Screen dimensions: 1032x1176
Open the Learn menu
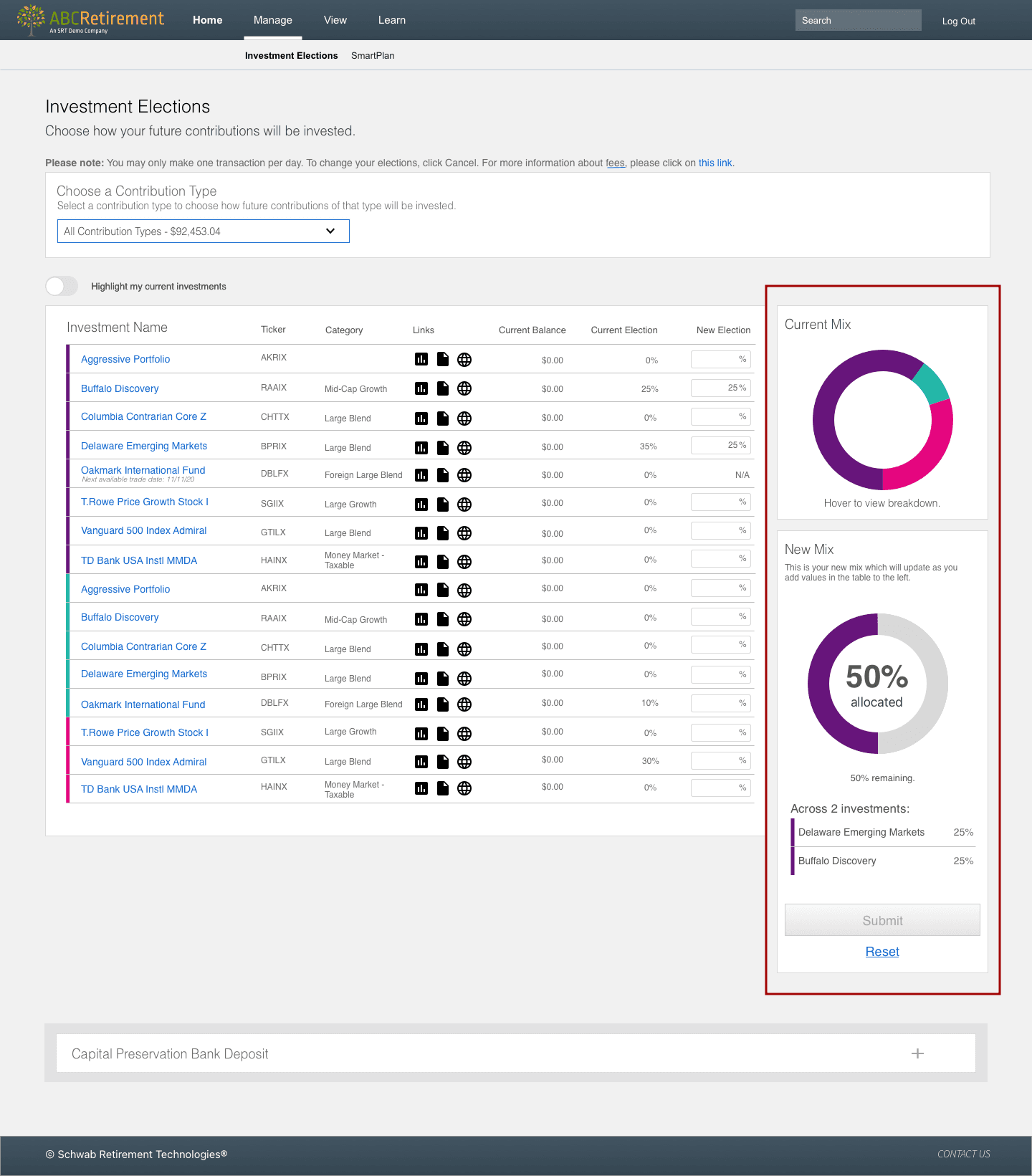[x=392, y=20]
